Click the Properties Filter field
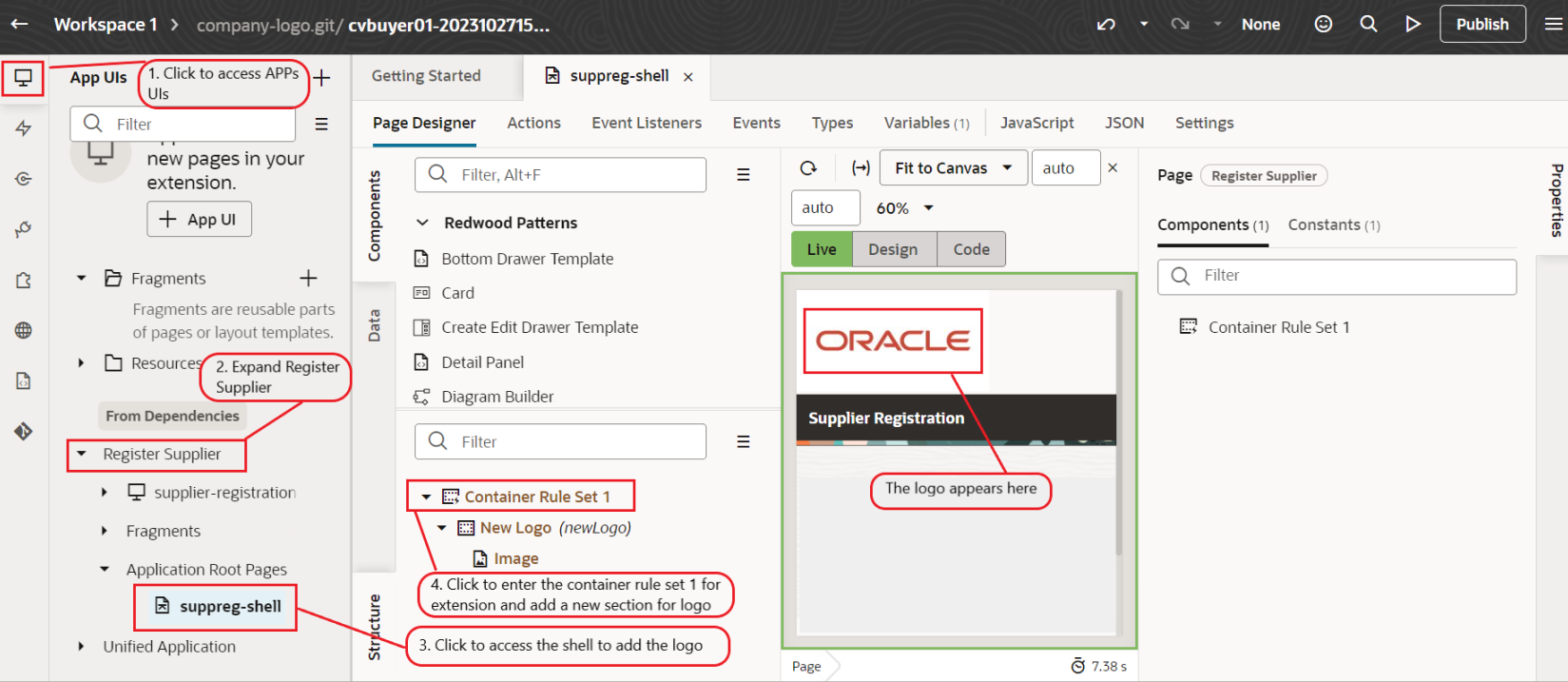The image size is (1568, 682). (x=1336, y=276)
